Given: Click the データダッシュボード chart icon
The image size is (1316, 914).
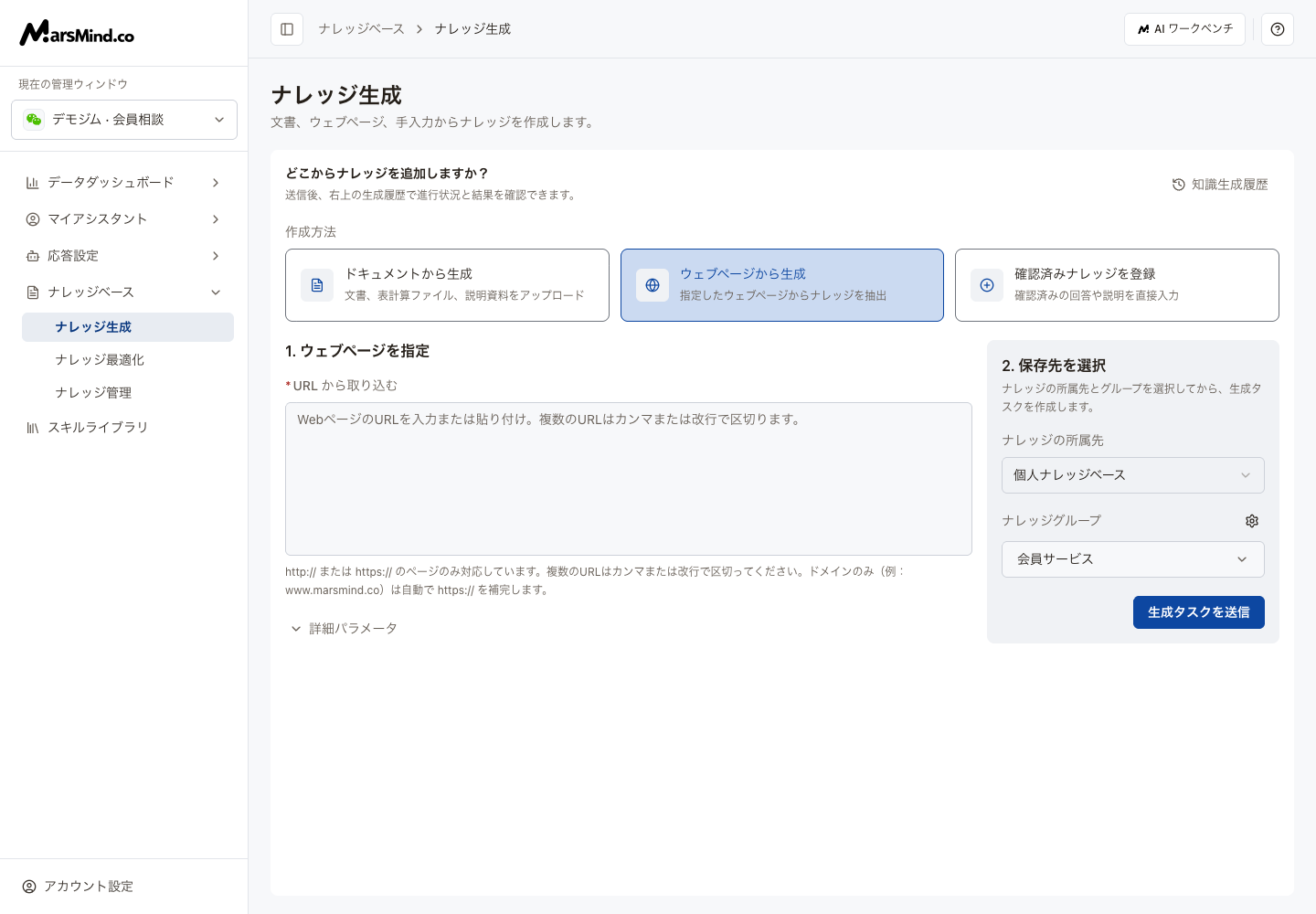Looking at the screenshot, I should tap(33, 183).
